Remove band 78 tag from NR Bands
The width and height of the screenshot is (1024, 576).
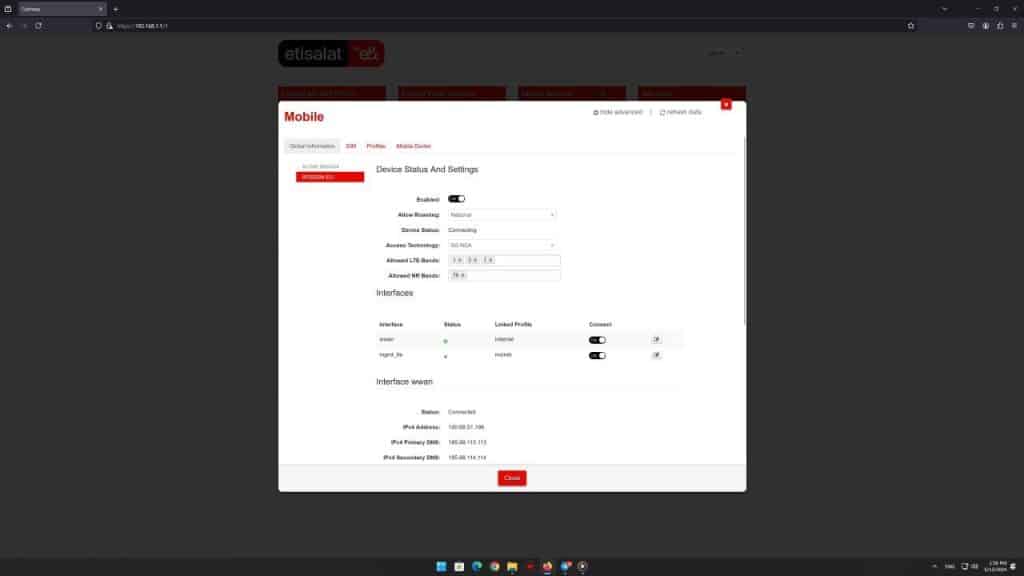[463, 276]
